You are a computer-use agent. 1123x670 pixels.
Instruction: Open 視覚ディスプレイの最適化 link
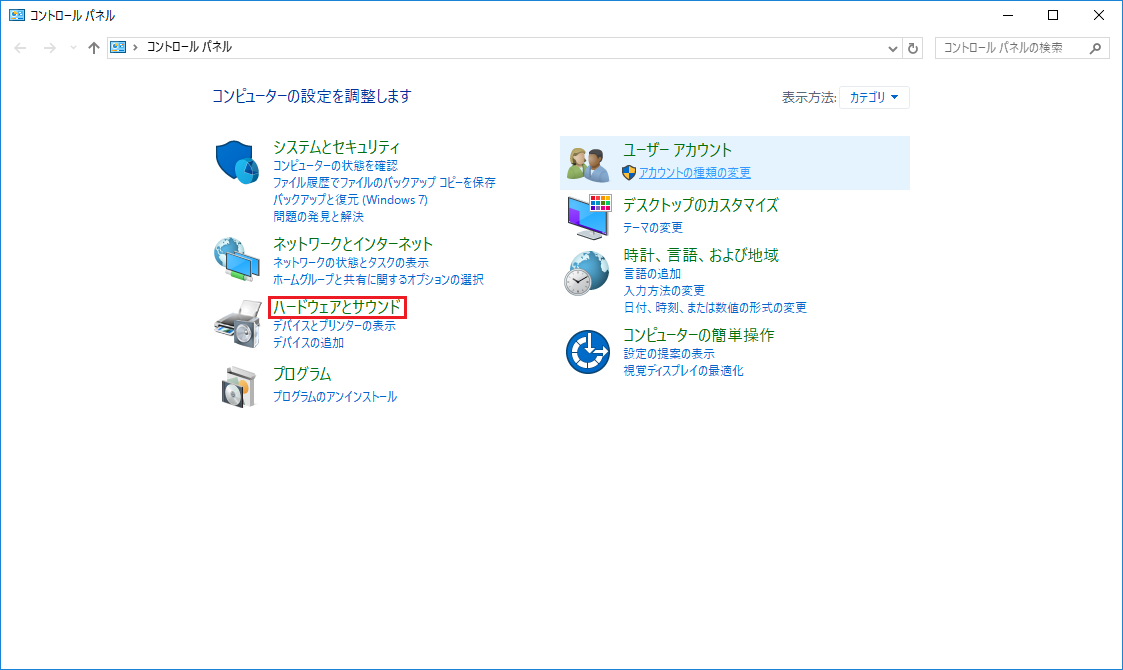tap(683, 371)
